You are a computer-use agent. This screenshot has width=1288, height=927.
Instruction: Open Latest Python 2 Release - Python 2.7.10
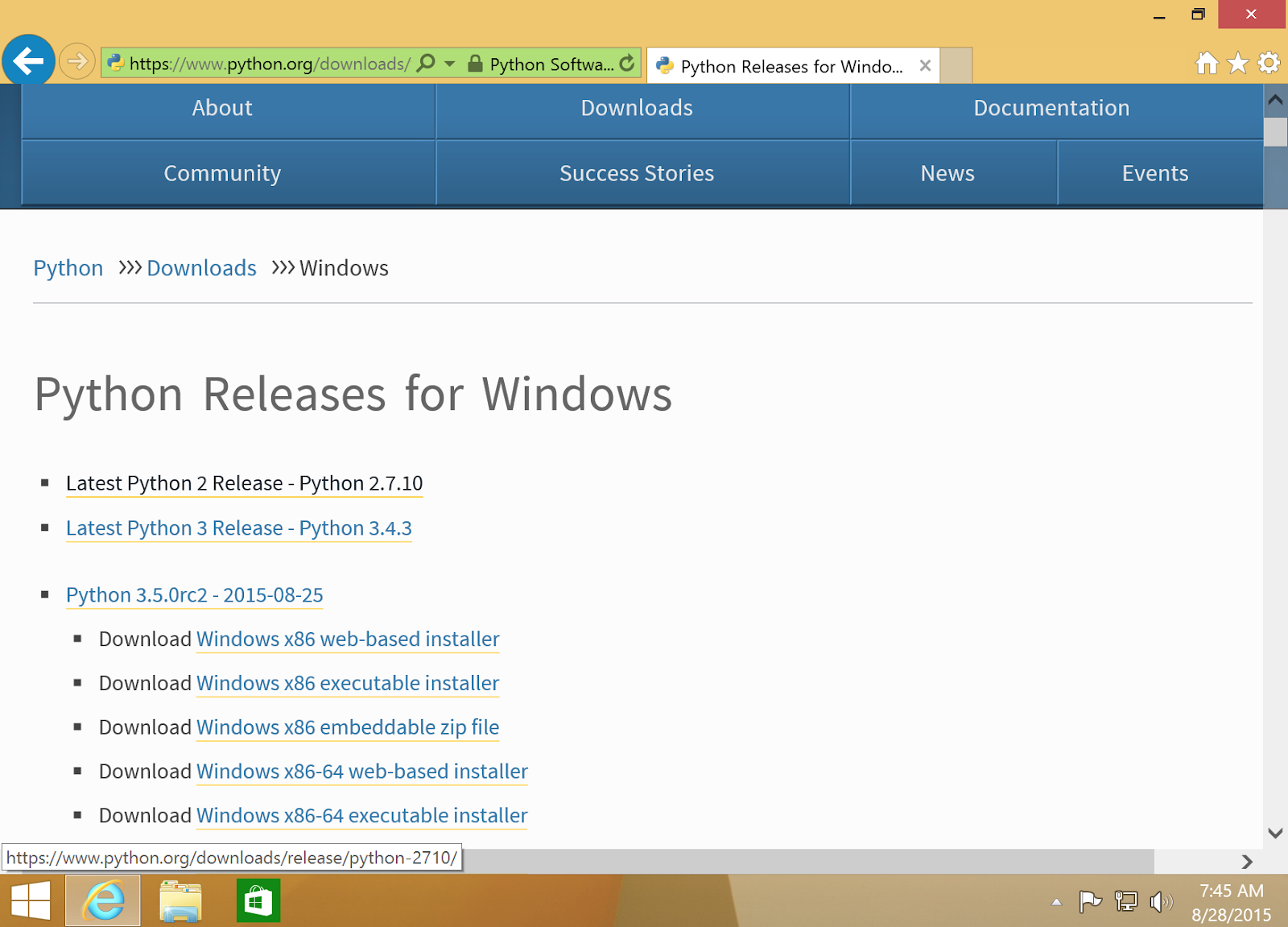click(244, 483)
